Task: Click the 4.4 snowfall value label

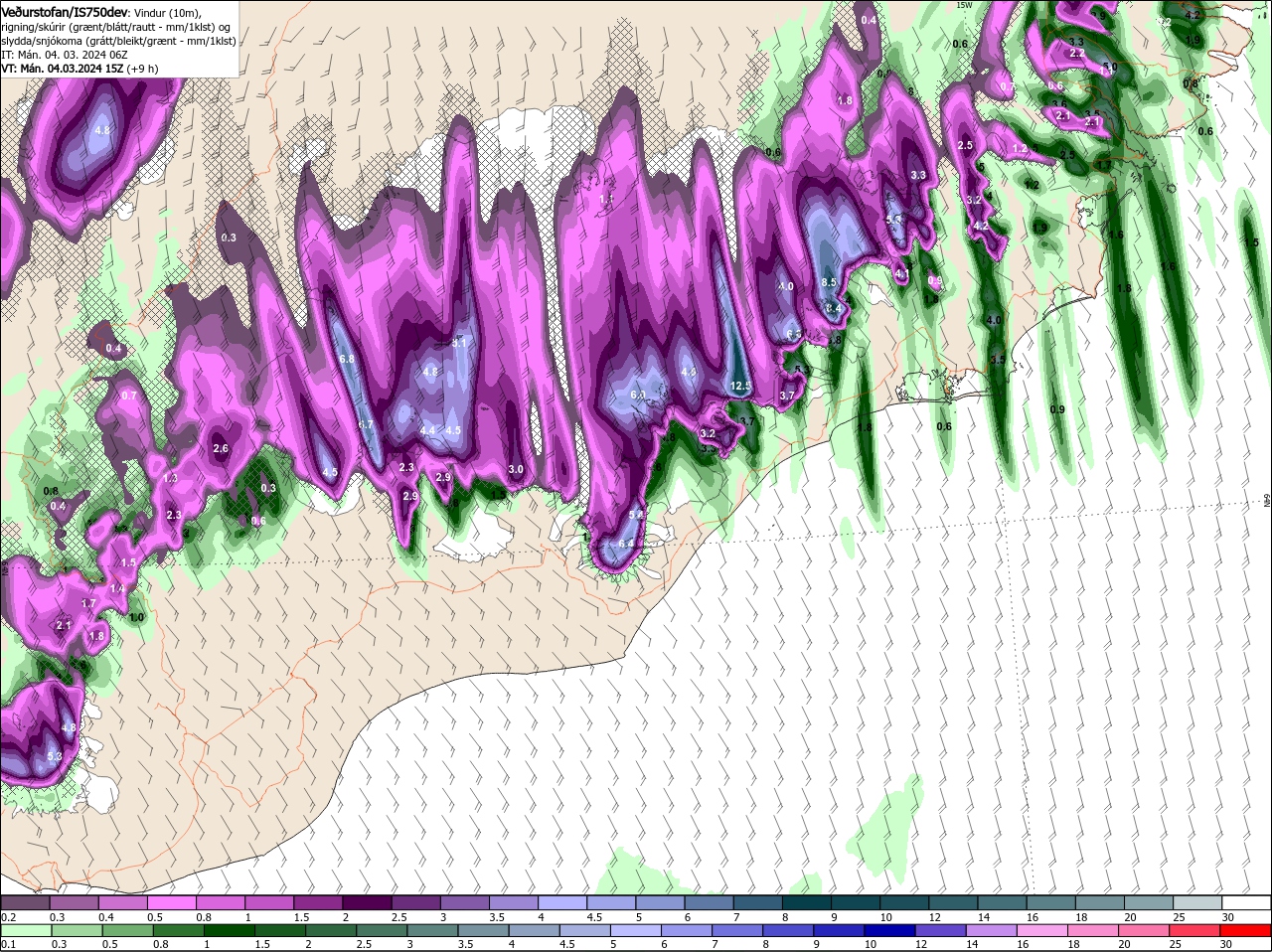Action: (x=428, y=430)
